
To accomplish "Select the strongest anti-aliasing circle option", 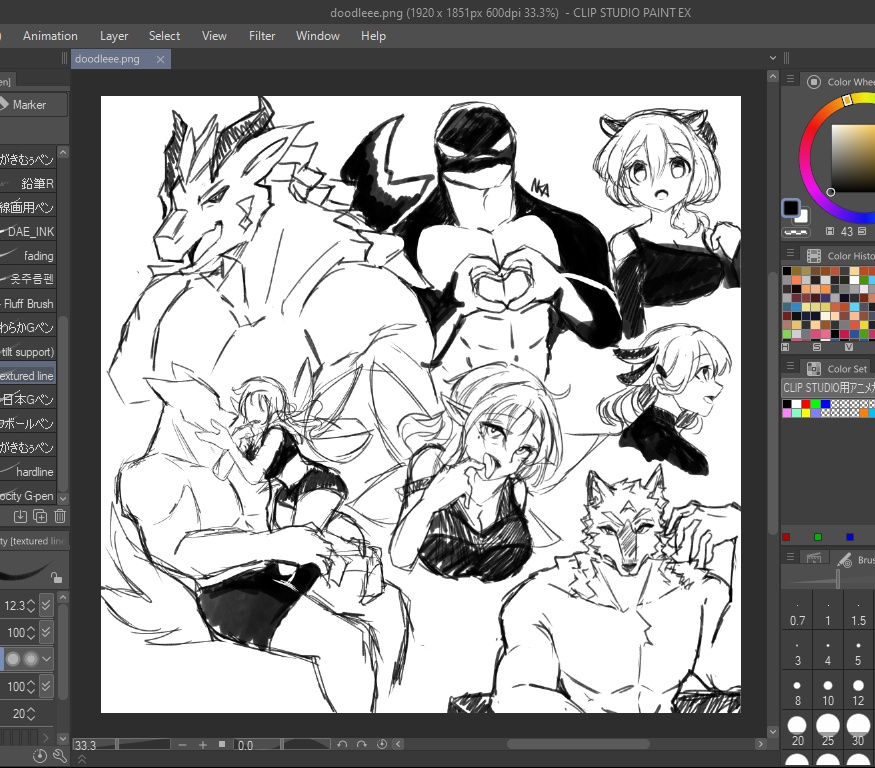I will coord(31,659).
